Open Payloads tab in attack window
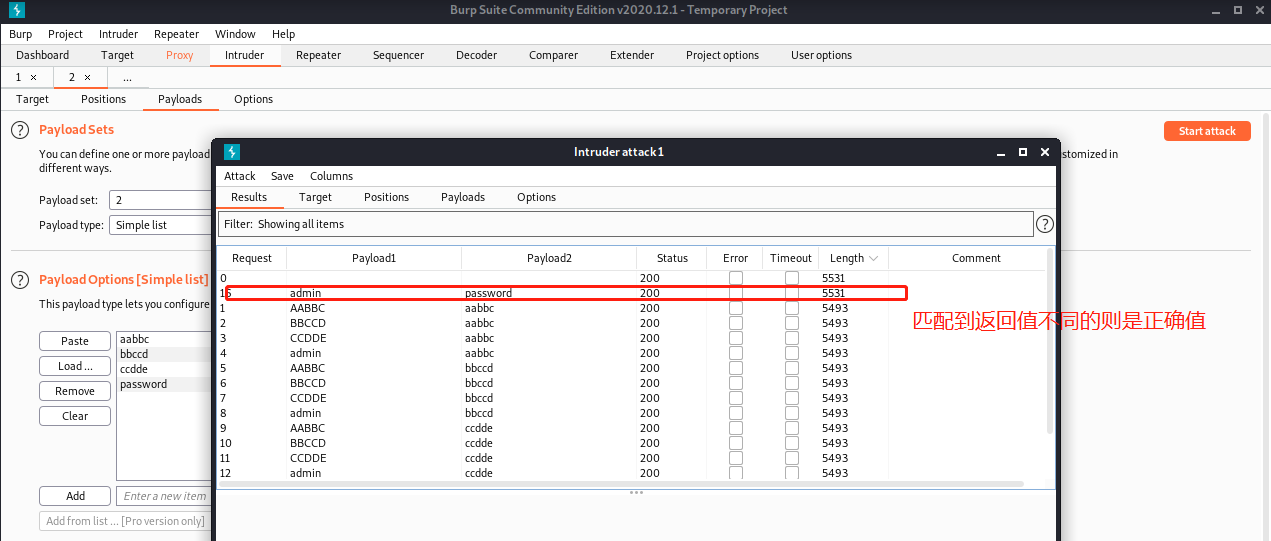1271x541 pixels. (x=463, y=197)
